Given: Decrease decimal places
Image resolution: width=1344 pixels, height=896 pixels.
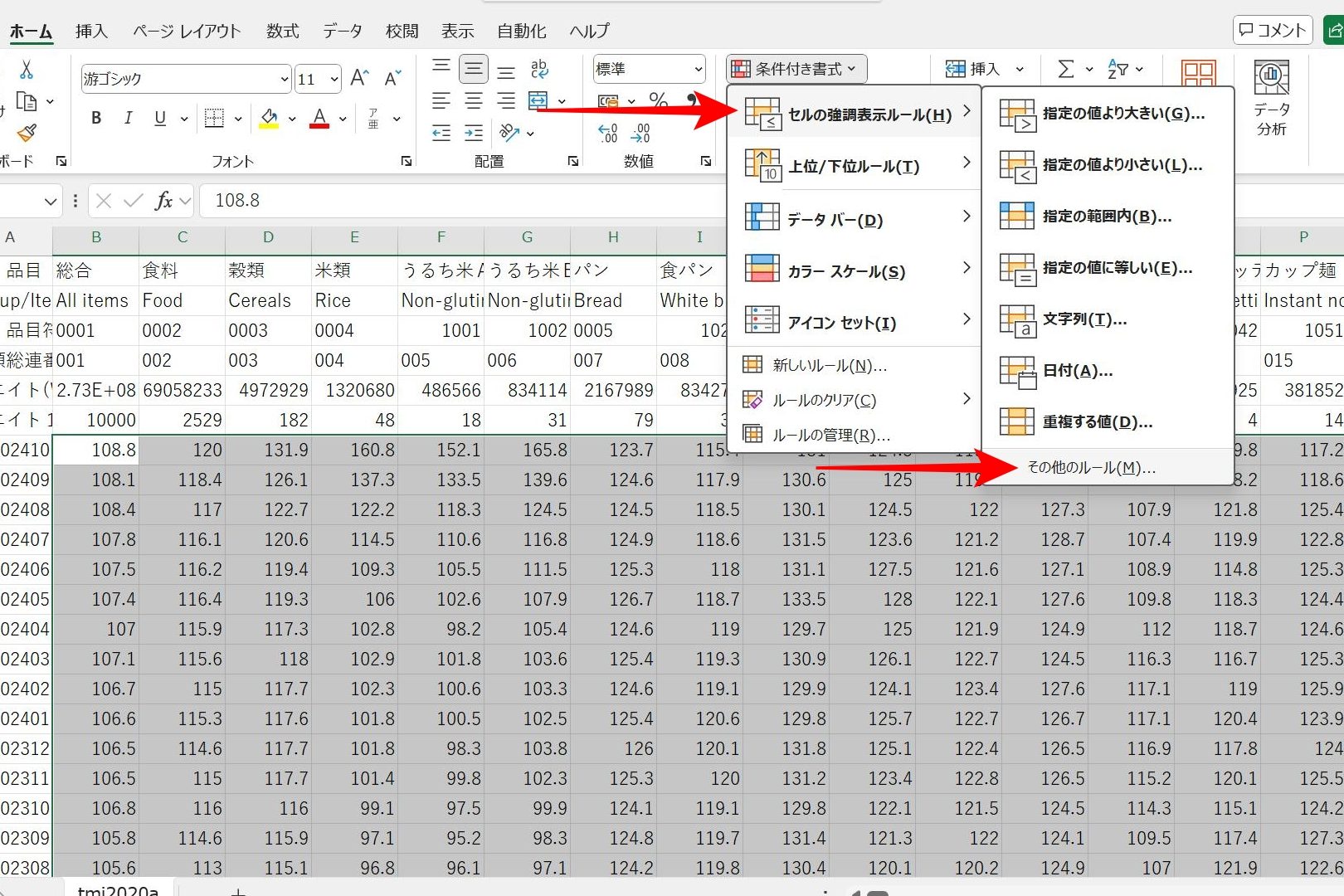Looking at the screenshot, I should click(x=640, y=133).
